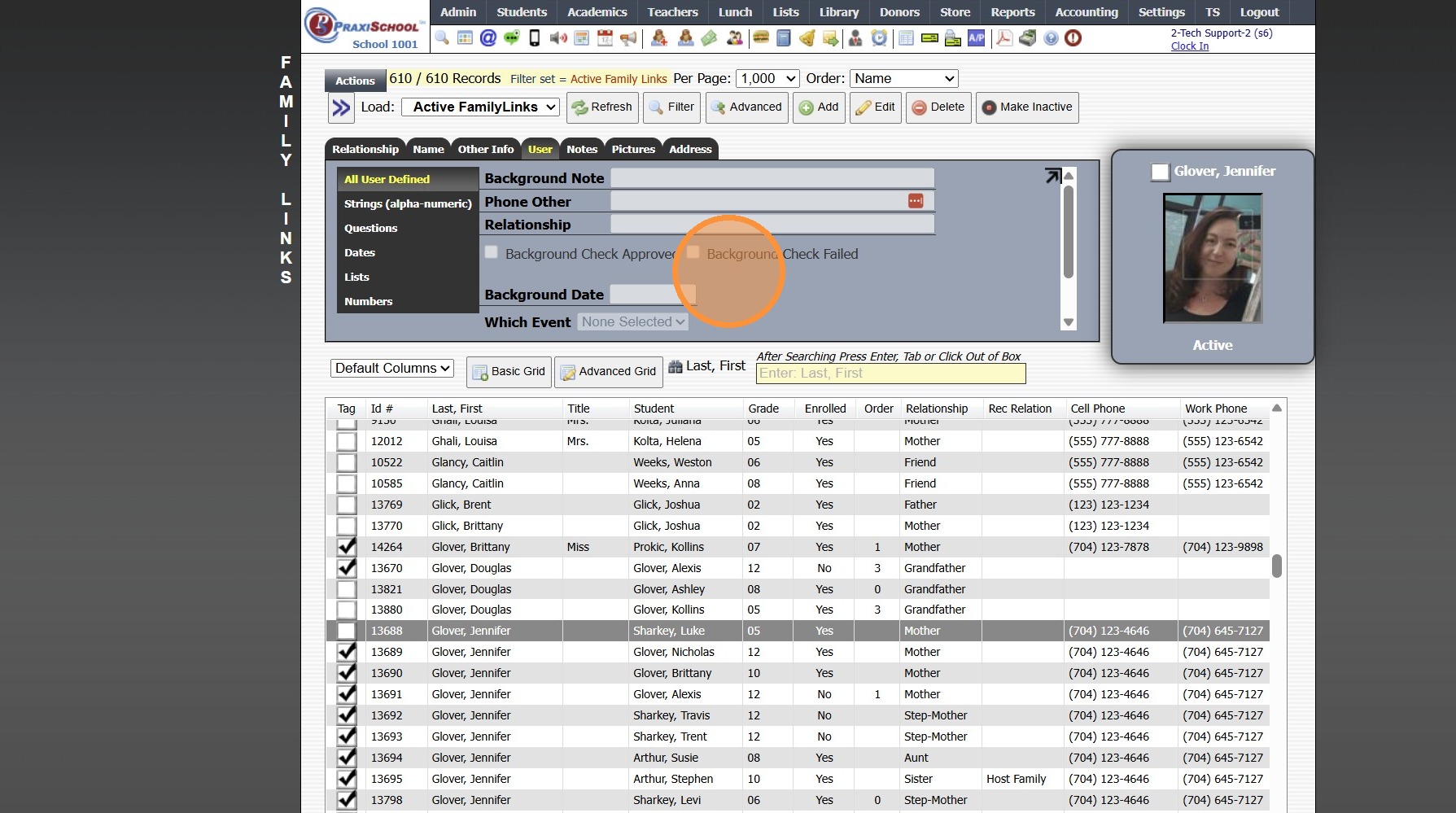Screen dimensions: 1456x813
Task: Expand the Order by Name dropdown
Action: tap(903, 78)
